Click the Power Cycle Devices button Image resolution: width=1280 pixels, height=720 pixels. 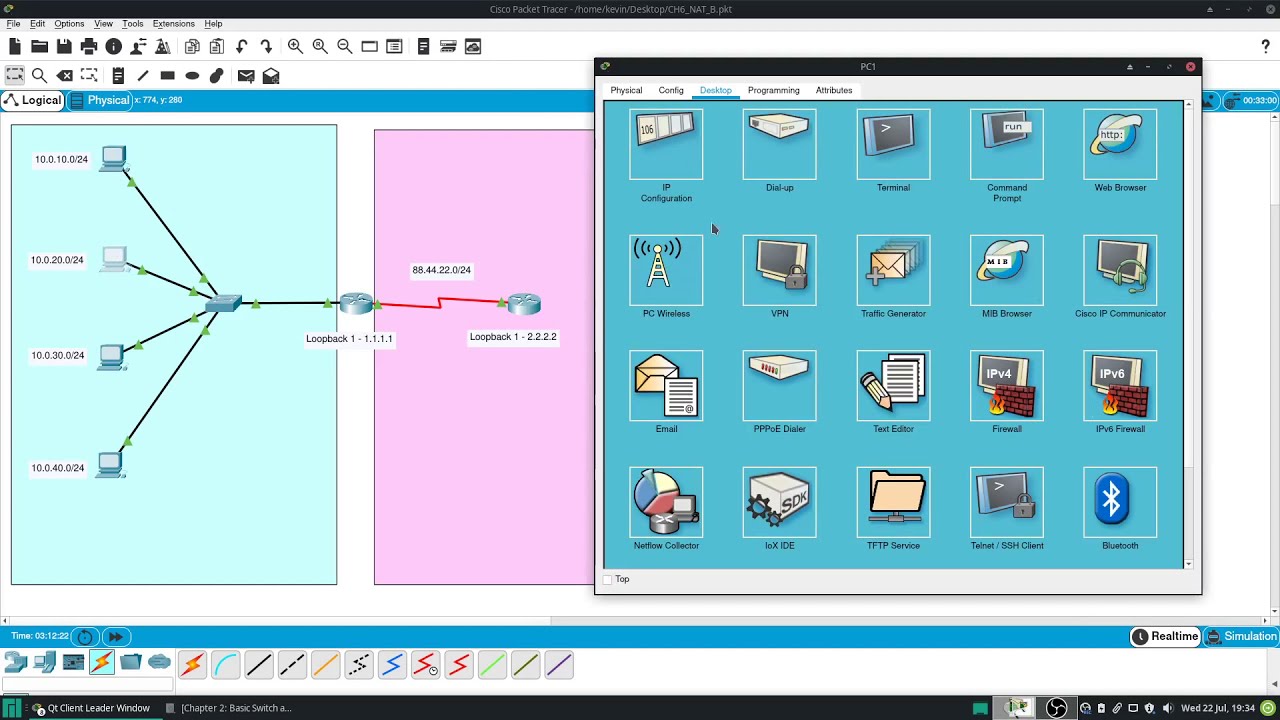85,636
